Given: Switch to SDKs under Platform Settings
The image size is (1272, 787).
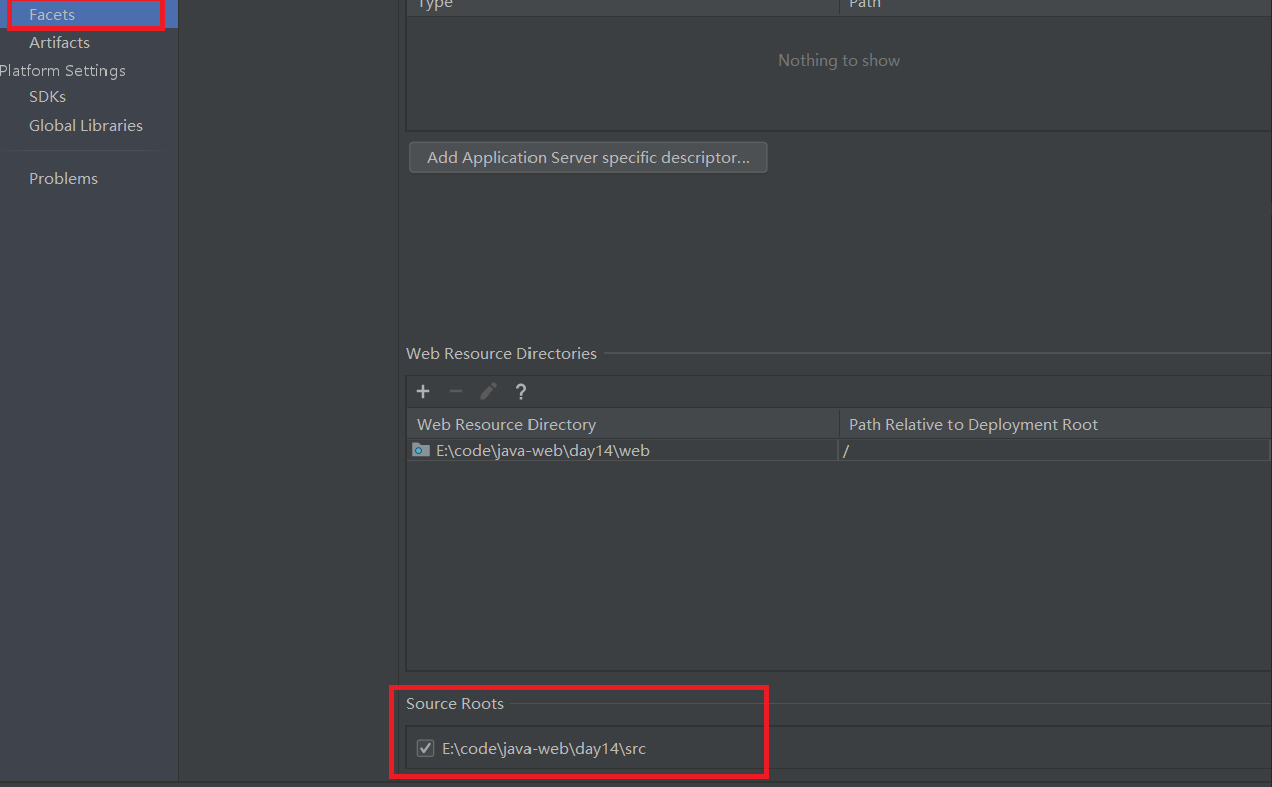Looking at the screenshot, I should pos(47,96).
